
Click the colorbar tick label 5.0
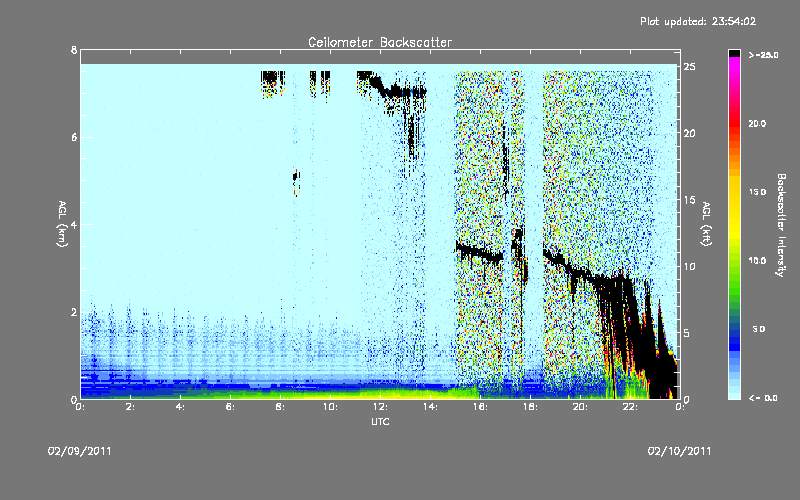(759, 329)
